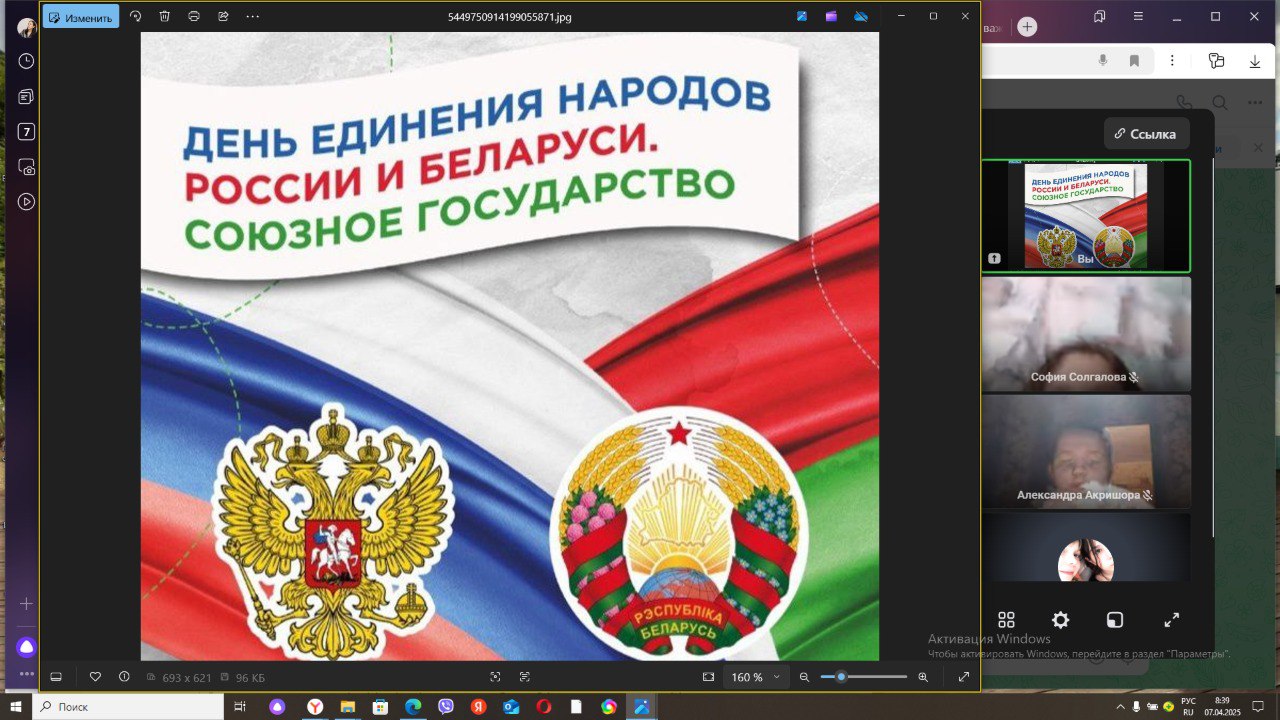The height and width of the screenshot is (720, 1280).
Task: Click the microphone voice search in address bar
Action: [1103, 61]
